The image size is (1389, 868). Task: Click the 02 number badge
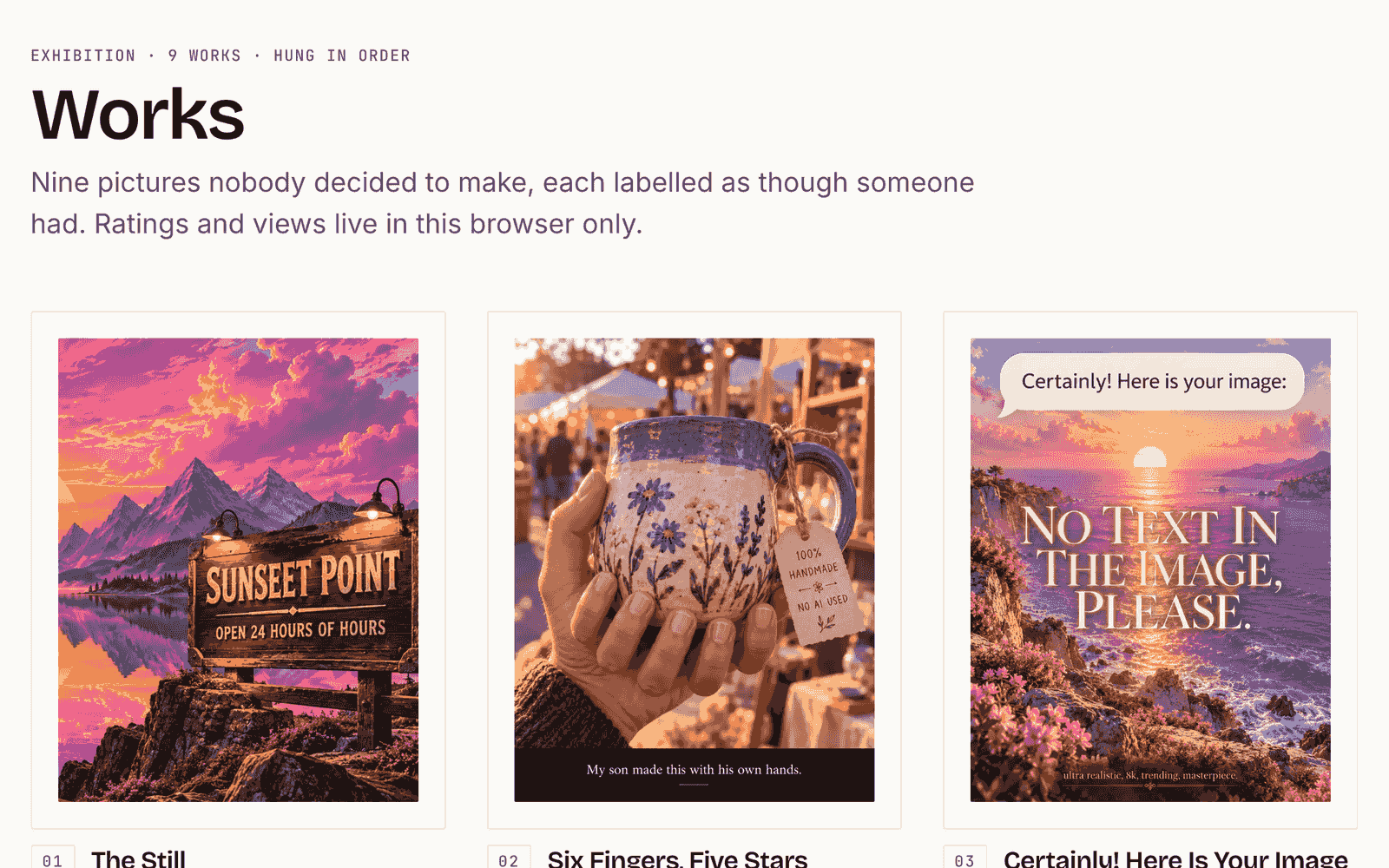tap(509, 858)
